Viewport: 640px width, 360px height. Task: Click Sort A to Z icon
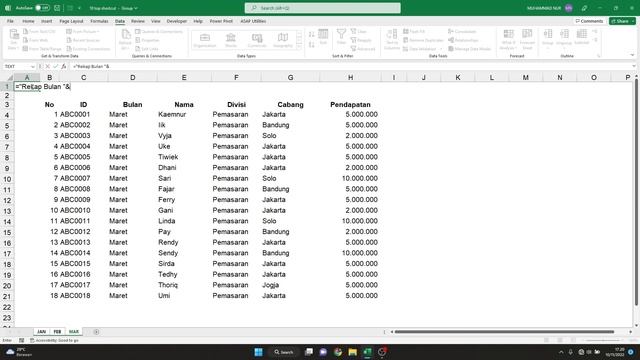click(x=312, y=34)
